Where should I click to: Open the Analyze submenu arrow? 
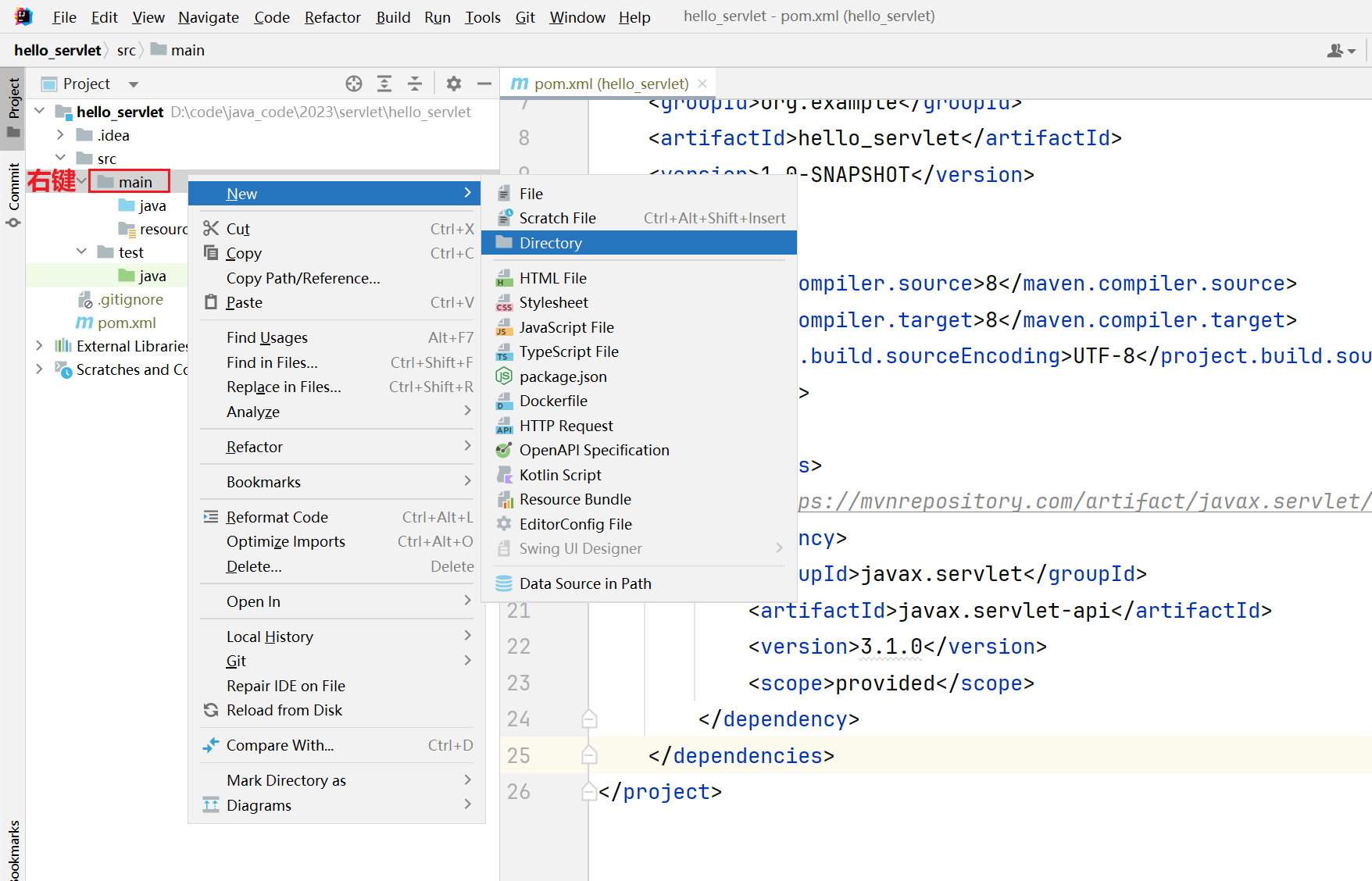[x=467, y=411]
